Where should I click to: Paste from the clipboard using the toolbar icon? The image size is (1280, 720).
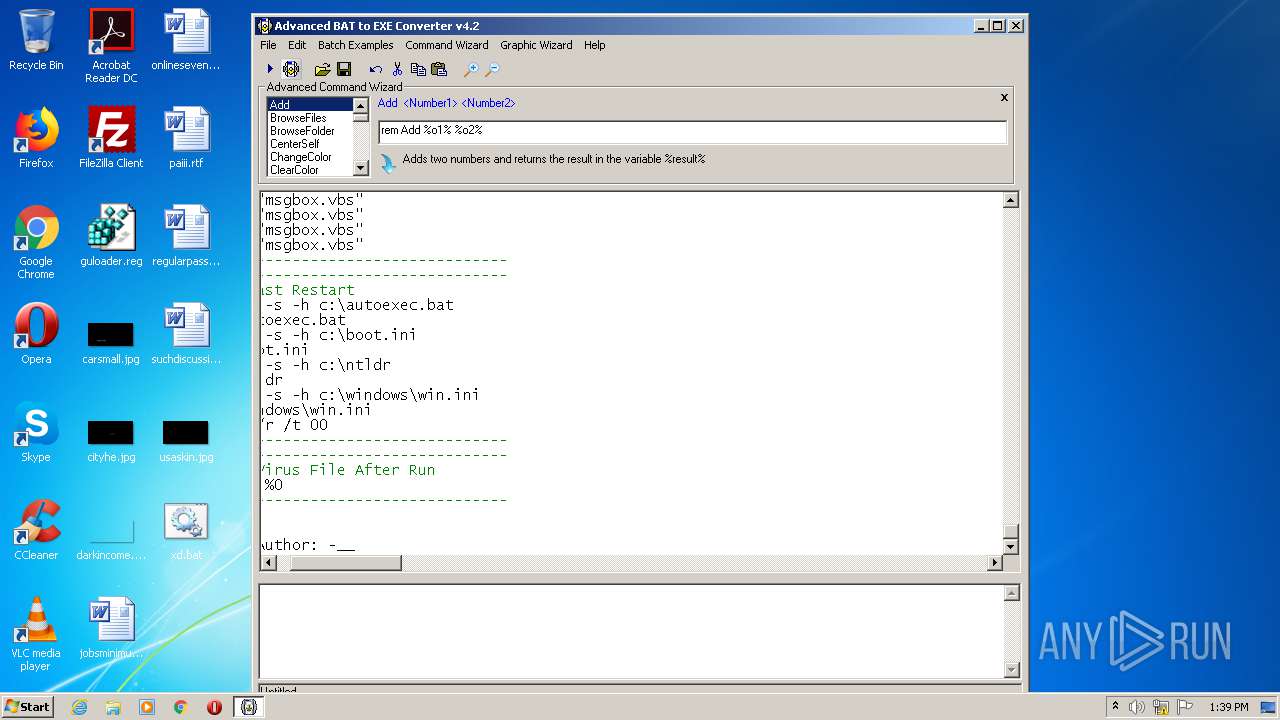click(x=438, y=69)
